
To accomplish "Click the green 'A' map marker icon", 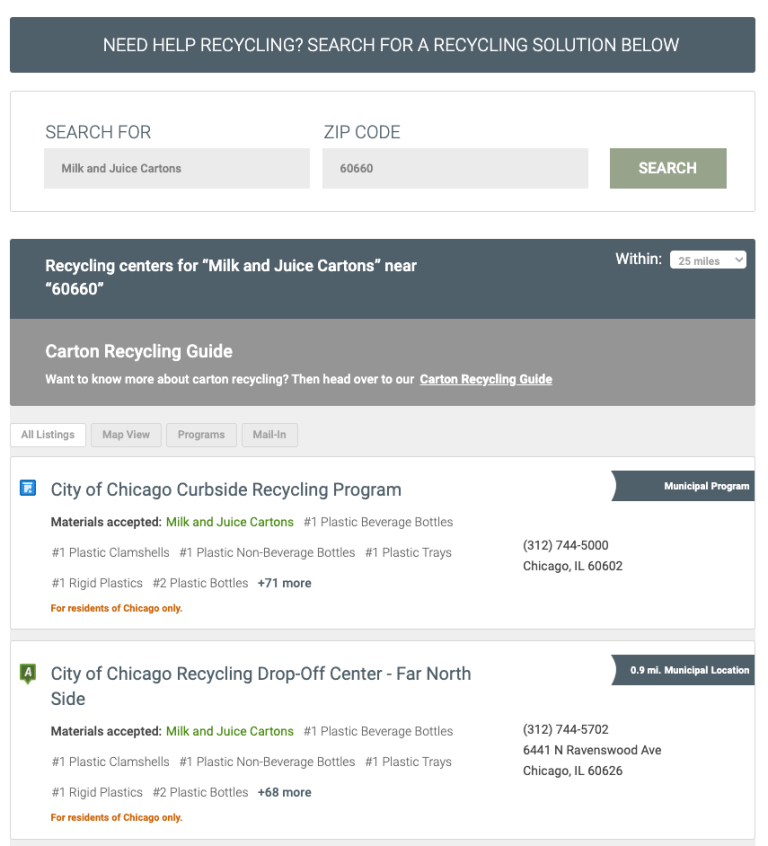I will tap(28, 674).
